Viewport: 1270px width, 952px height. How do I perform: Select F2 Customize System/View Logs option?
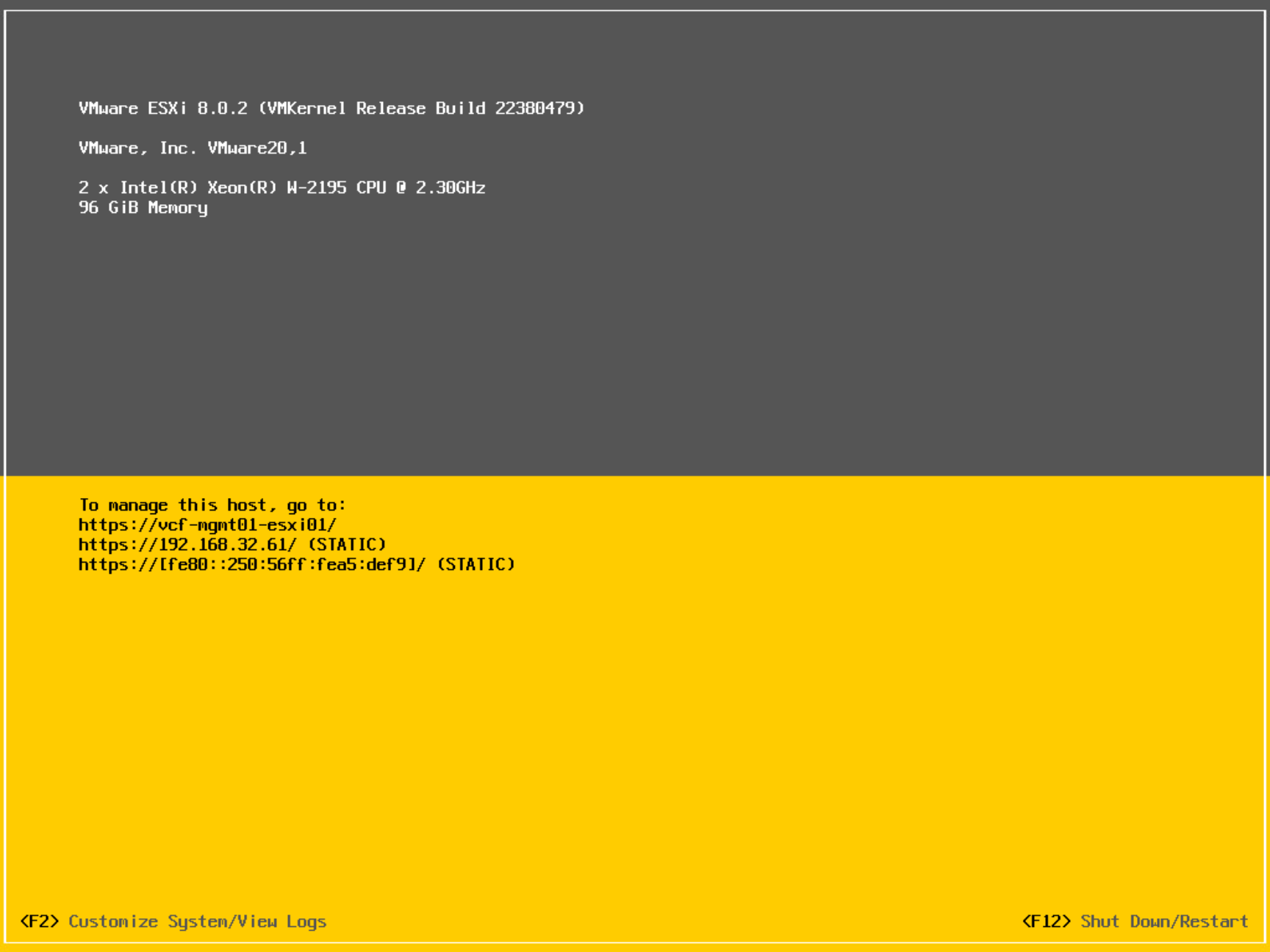click(173, 921)
